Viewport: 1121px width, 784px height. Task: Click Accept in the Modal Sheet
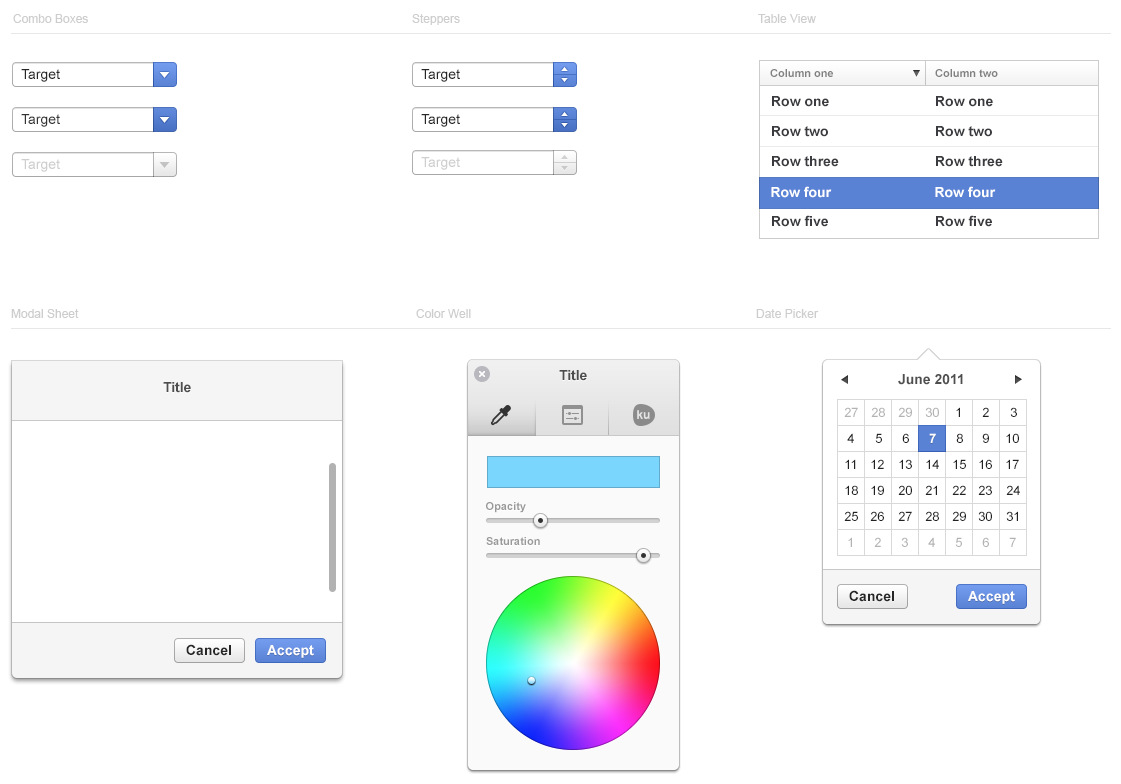[290, 650]
